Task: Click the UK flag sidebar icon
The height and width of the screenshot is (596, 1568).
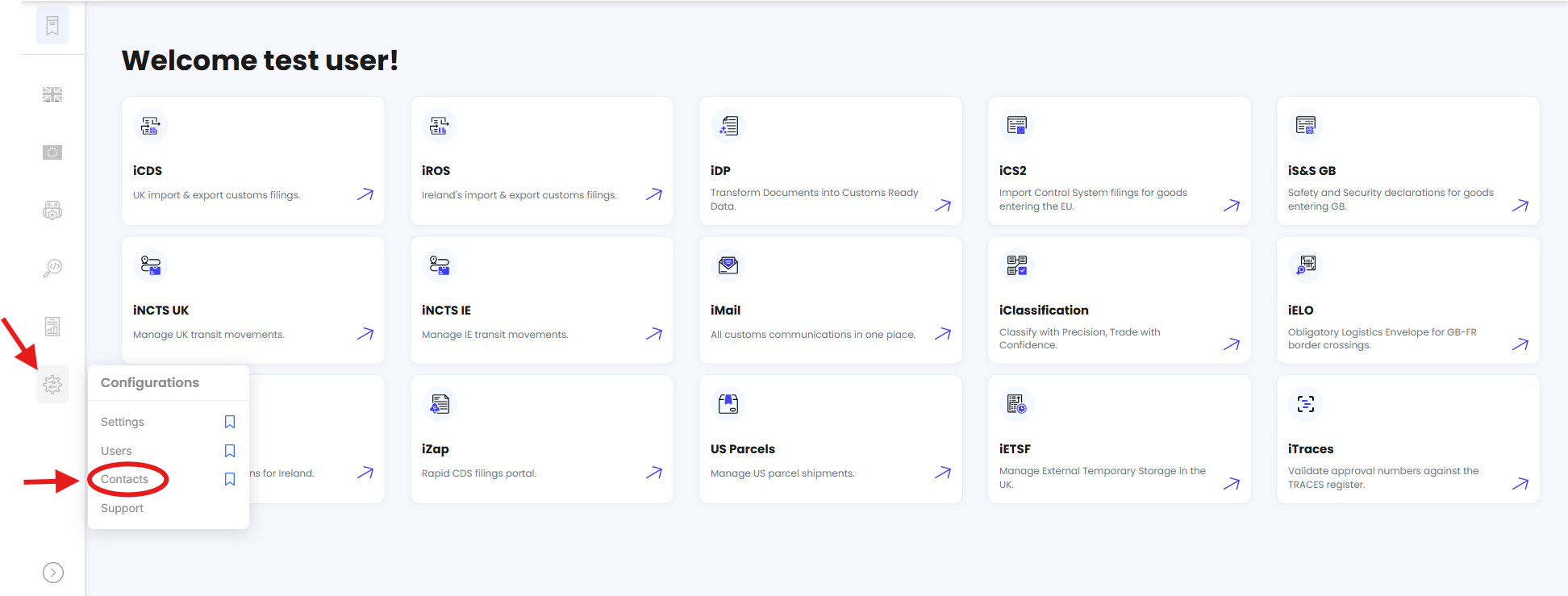Action: point(52,94)
